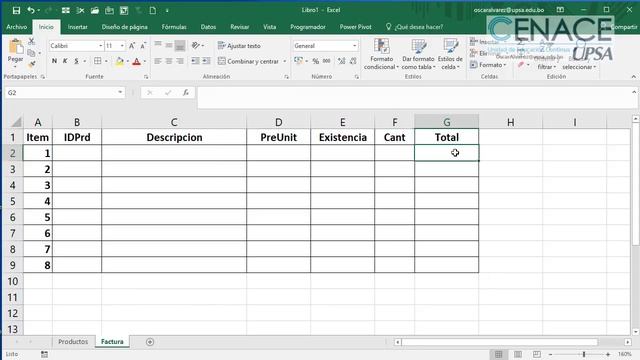The width and height of the screenshot is (640, 360).
Task: Click the Format Painter brush icon
Action: [31, 64]
